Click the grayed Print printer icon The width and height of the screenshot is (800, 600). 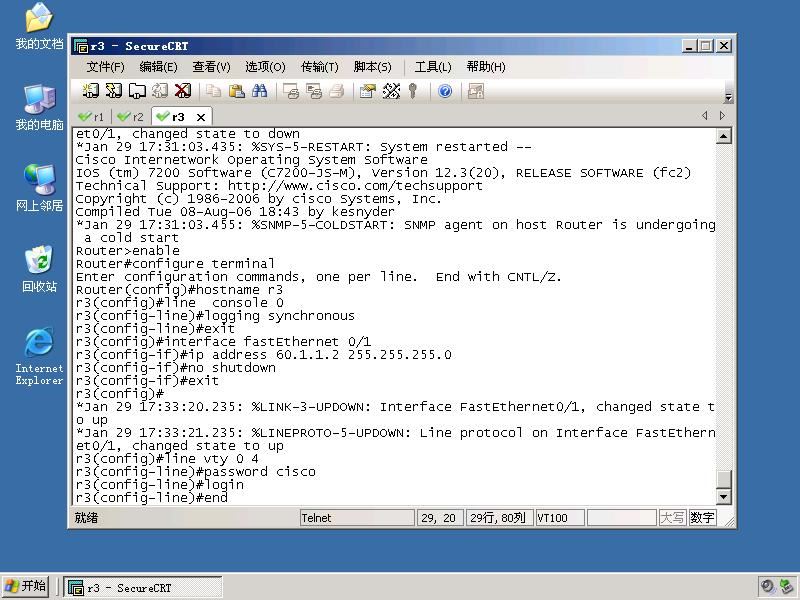point(337,91)
